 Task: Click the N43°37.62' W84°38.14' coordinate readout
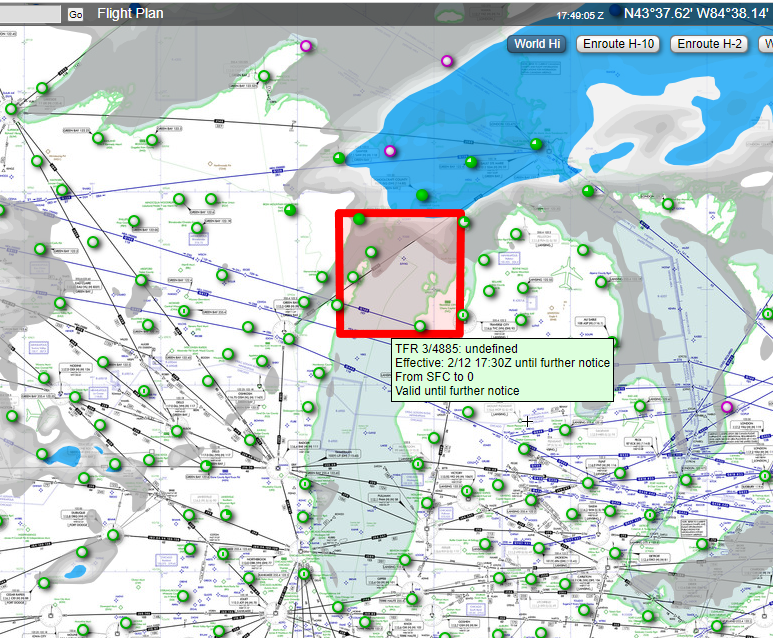coord(696,13)
